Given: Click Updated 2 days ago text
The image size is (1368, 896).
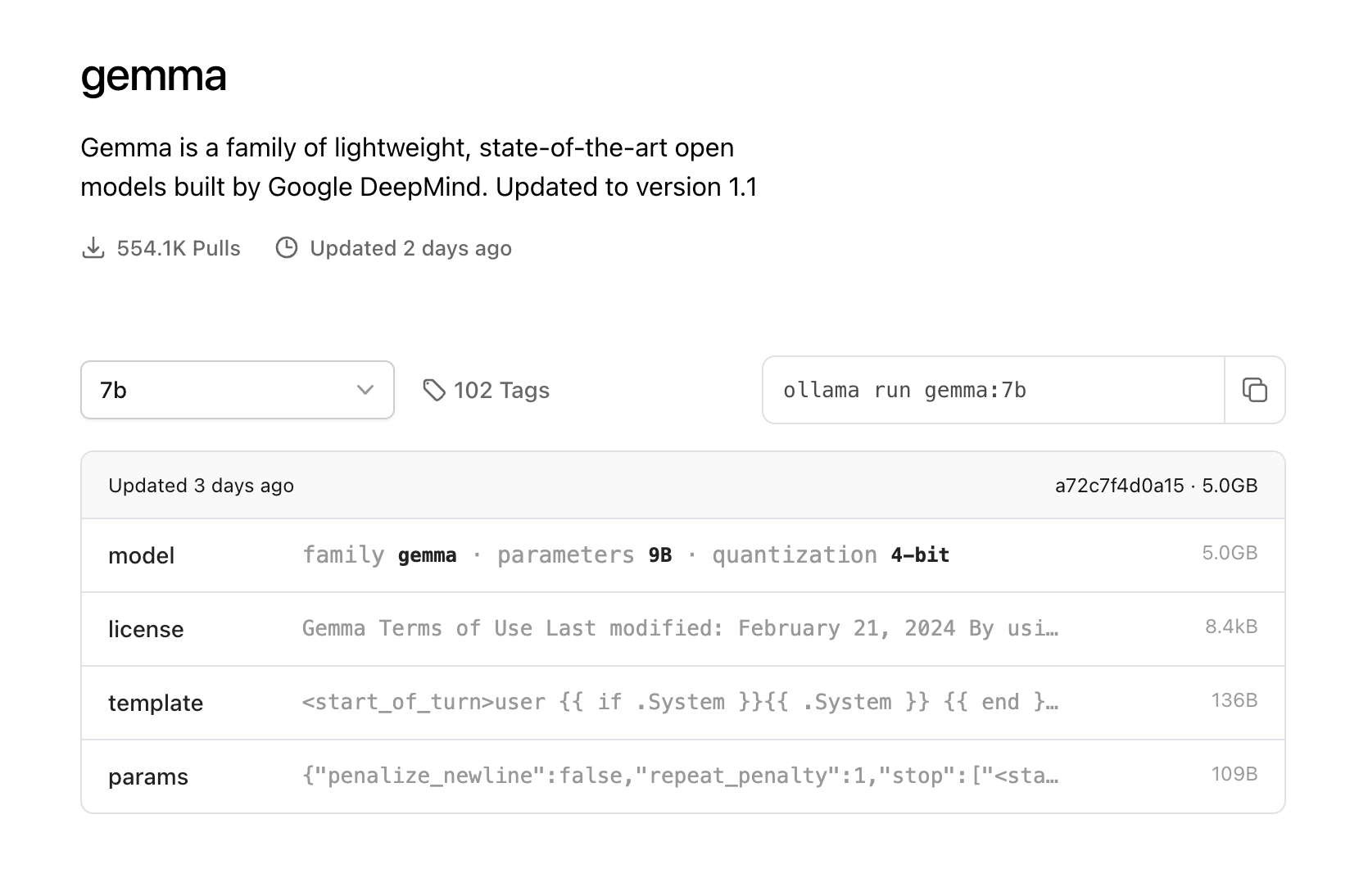Looking at the screenshot, I should coord(410,248).
